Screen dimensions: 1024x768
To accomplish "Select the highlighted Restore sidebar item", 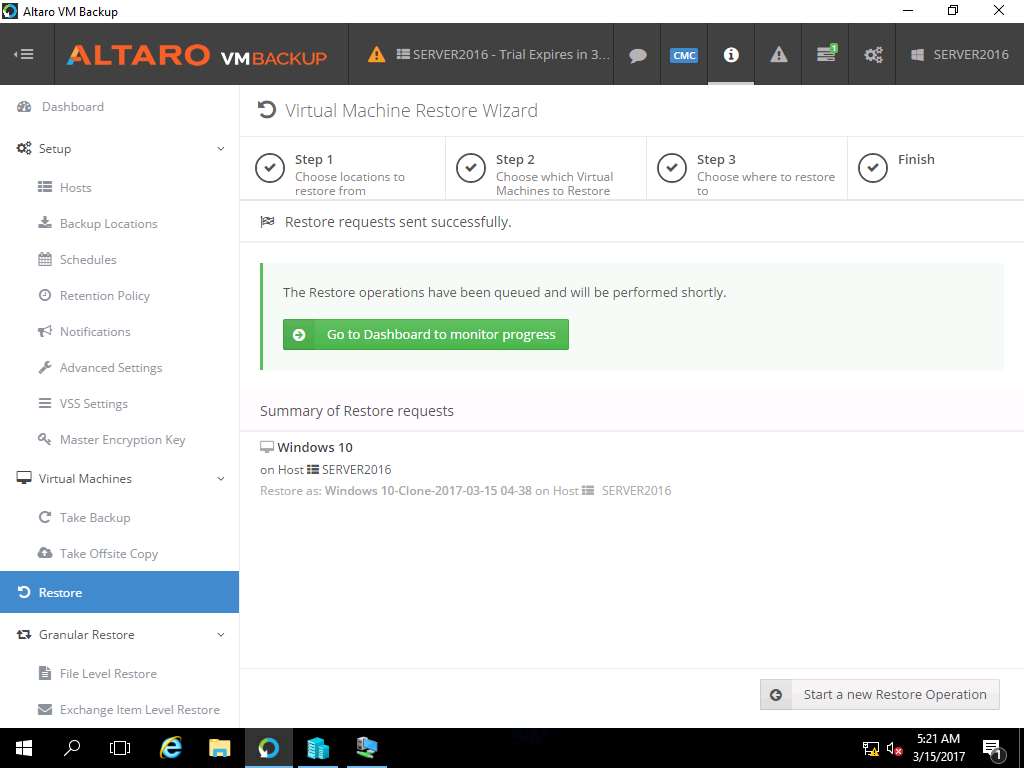I will click(120, 592).
